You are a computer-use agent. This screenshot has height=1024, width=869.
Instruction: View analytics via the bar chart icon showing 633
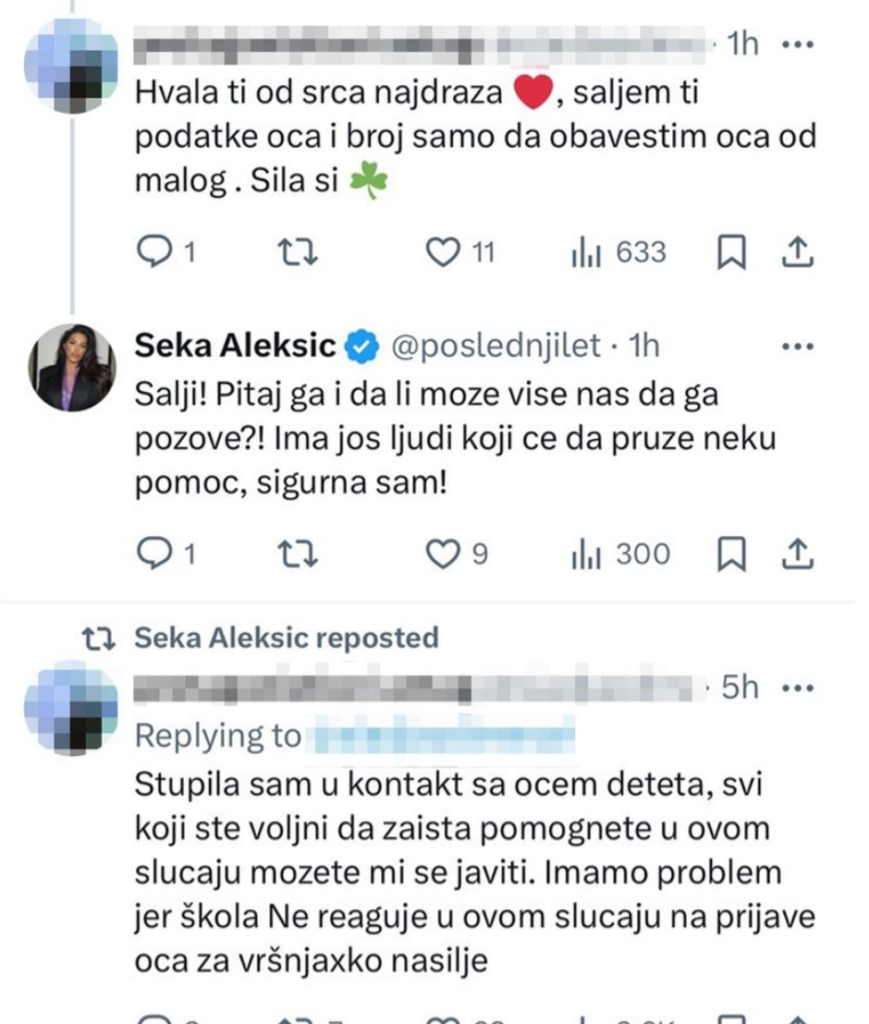click(589, 252)
